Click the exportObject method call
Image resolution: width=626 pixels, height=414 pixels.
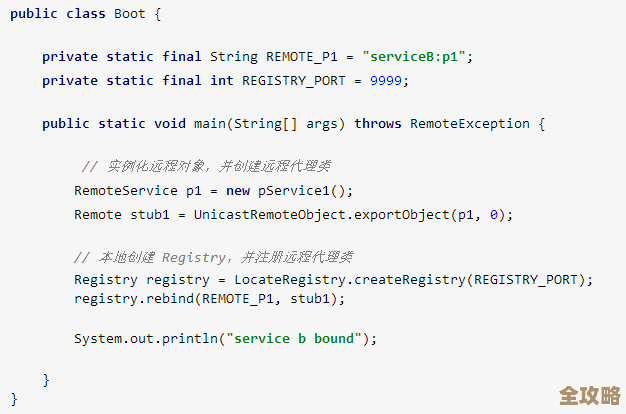pos(394,214)
